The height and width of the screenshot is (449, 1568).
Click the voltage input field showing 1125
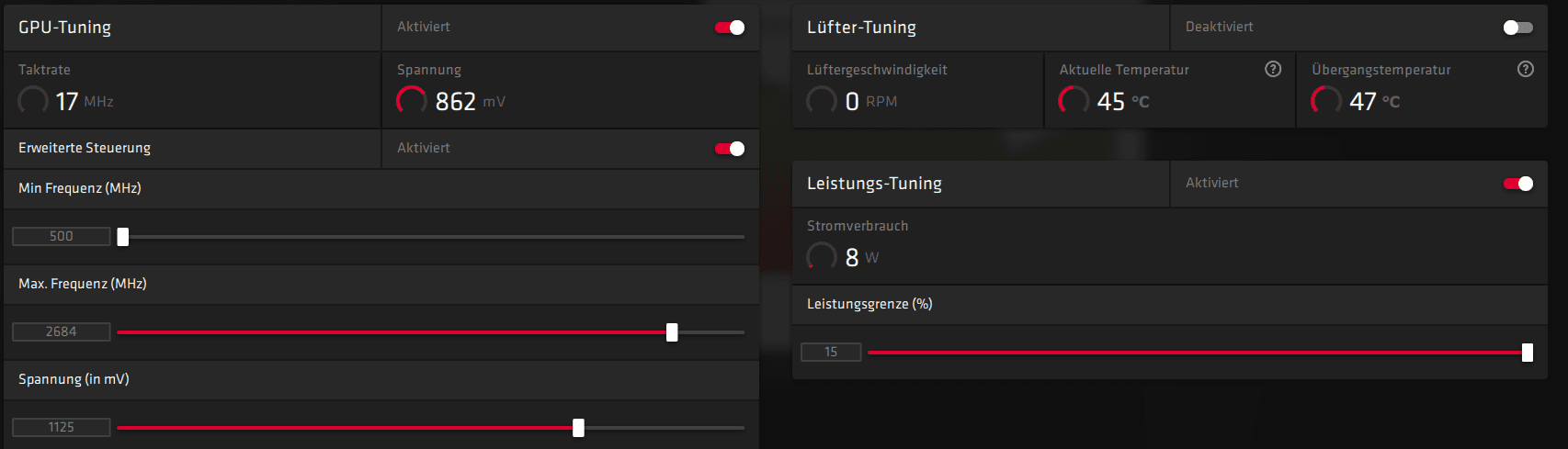click(x=62, y=428)
